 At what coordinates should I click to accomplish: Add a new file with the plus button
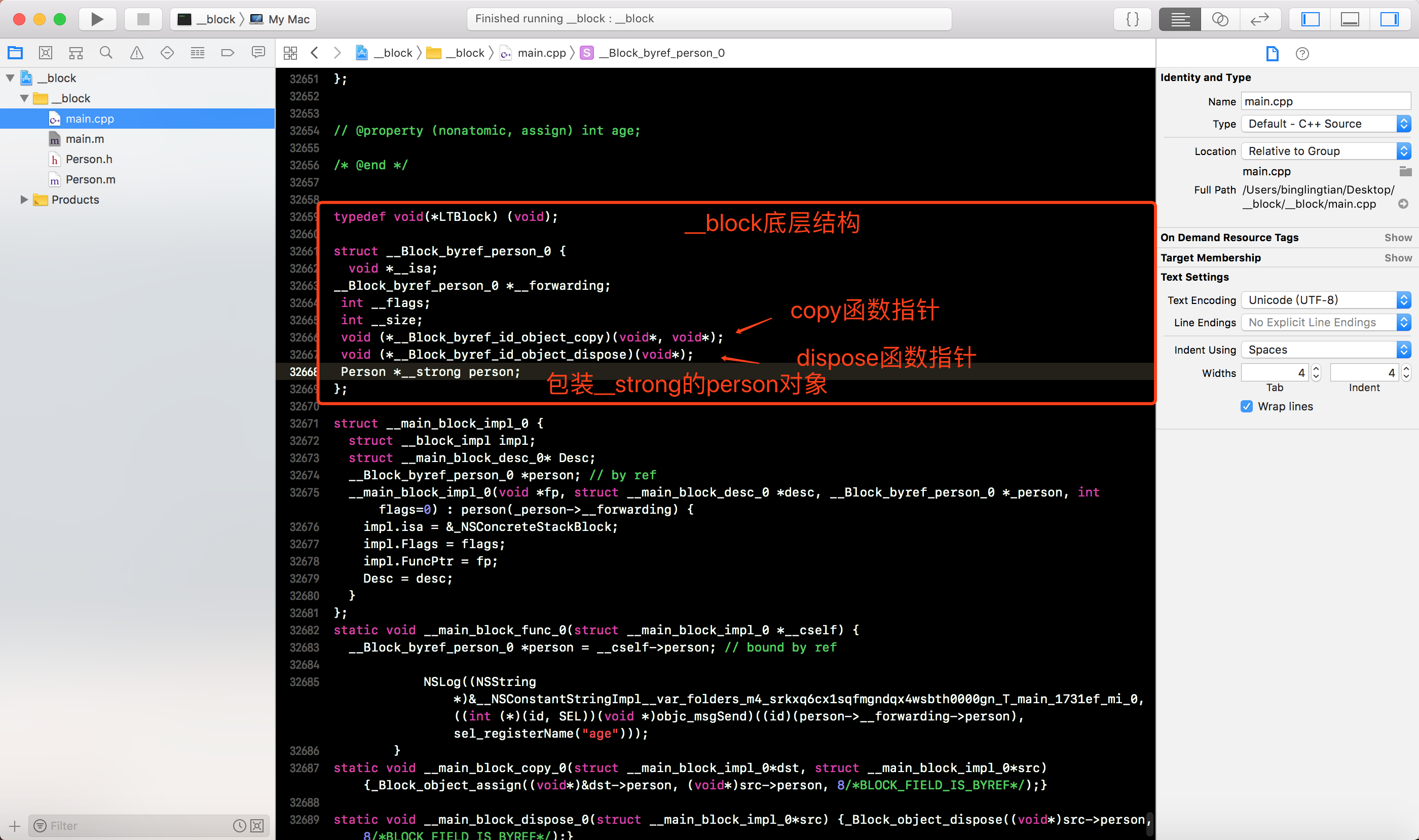pyautogui.click(x=15, y=826)
